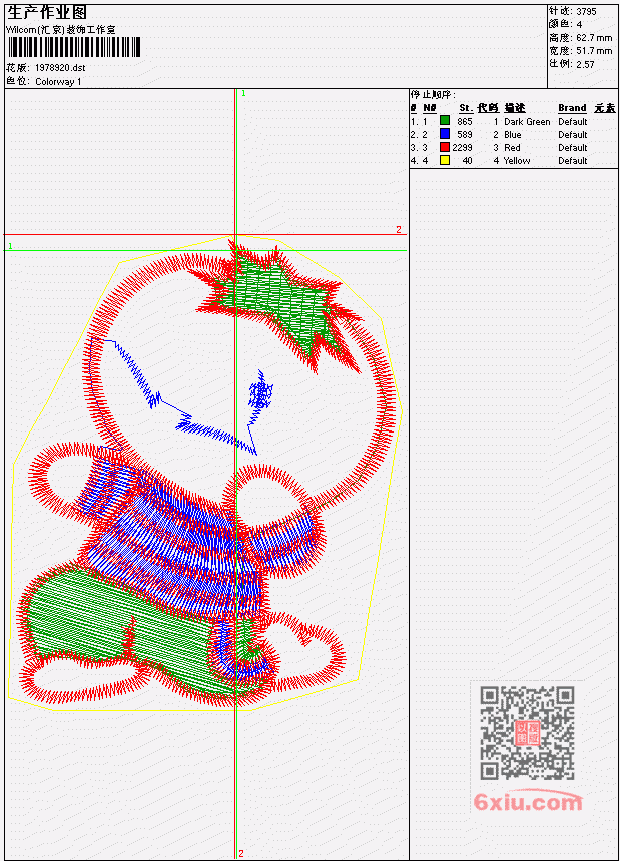This screenshot has width=620, height=861.
Task: Select the Yellow description cell
Action: (517, 161)
